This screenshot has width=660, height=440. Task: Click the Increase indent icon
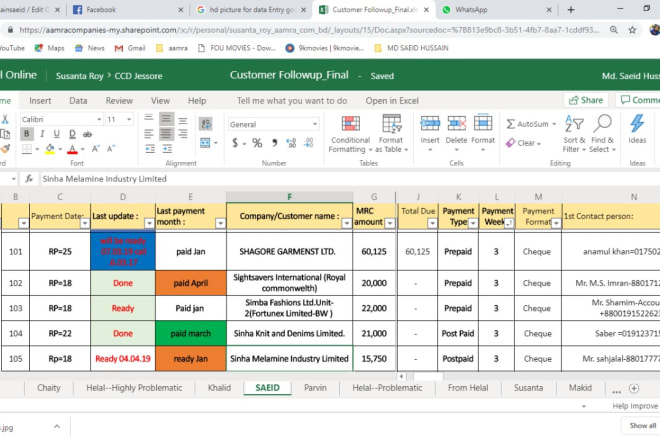(167, 149)
